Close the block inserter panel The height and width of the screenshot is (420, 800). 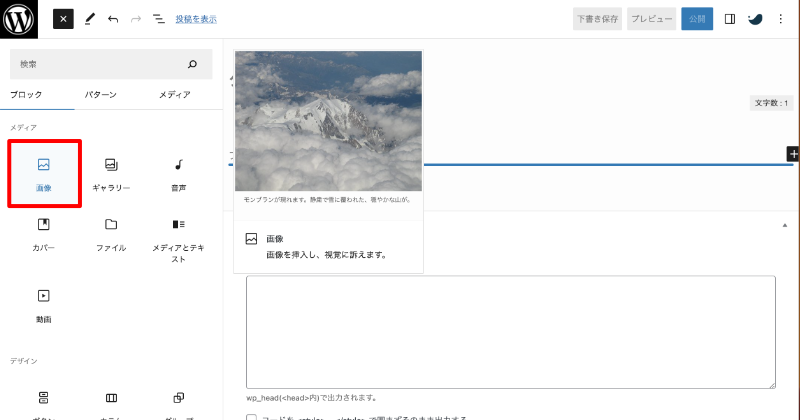click(63, 19)
